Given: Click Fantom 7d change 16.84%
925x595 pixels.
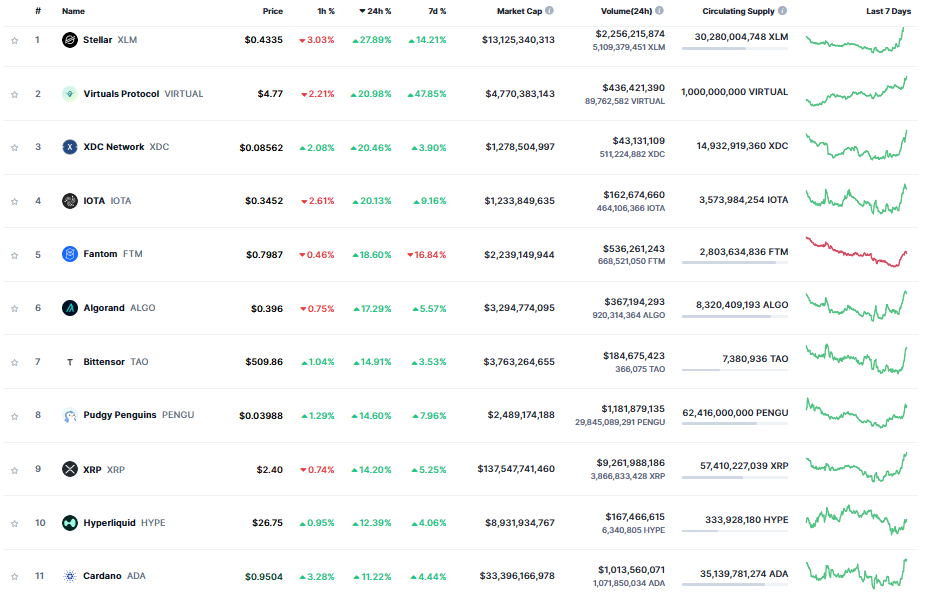Looking at the screenshot, I should tap(427, 255).
